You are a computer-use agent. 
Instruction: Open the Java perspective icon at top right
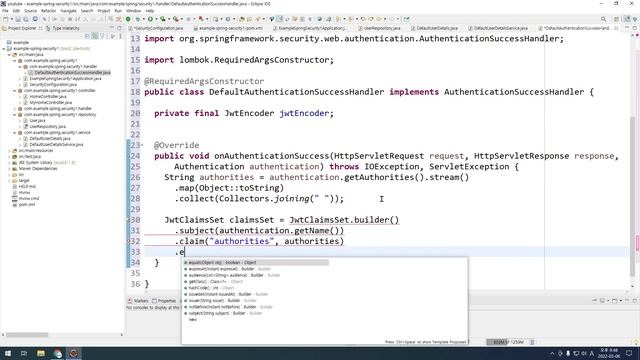click(x=628, y=19)
